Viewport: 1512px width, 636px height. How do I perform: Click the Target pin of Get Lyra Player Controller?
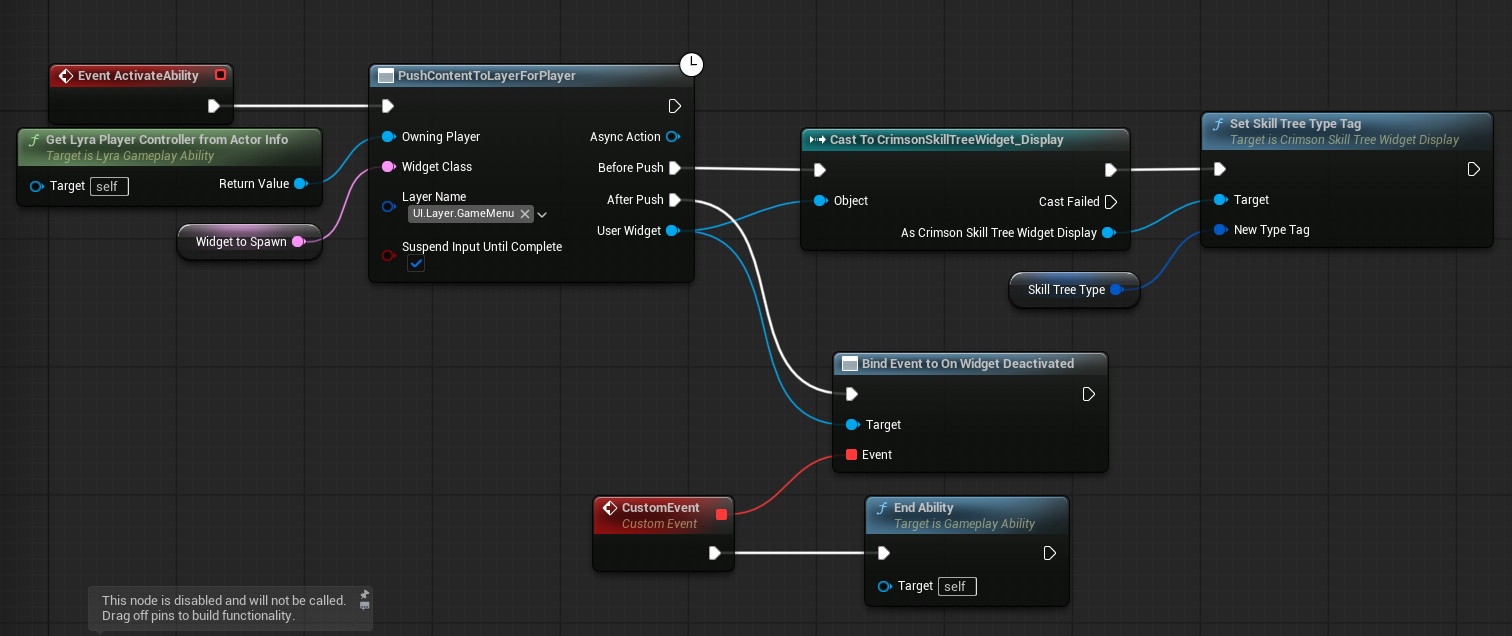point(37,186)
